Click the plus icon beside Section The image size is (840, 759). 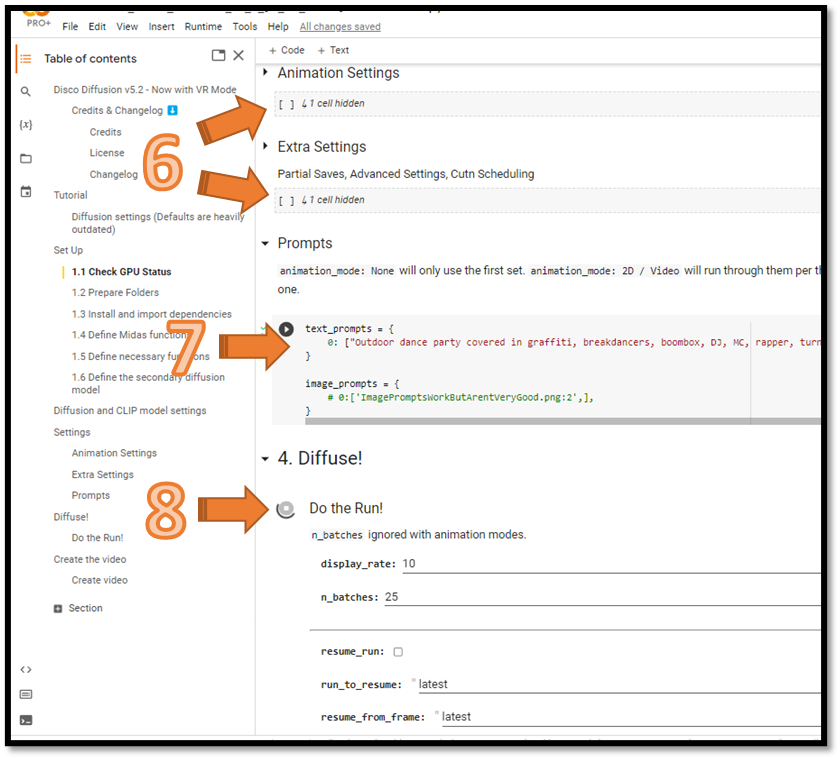pyautogui.click(x=58, y=608)
